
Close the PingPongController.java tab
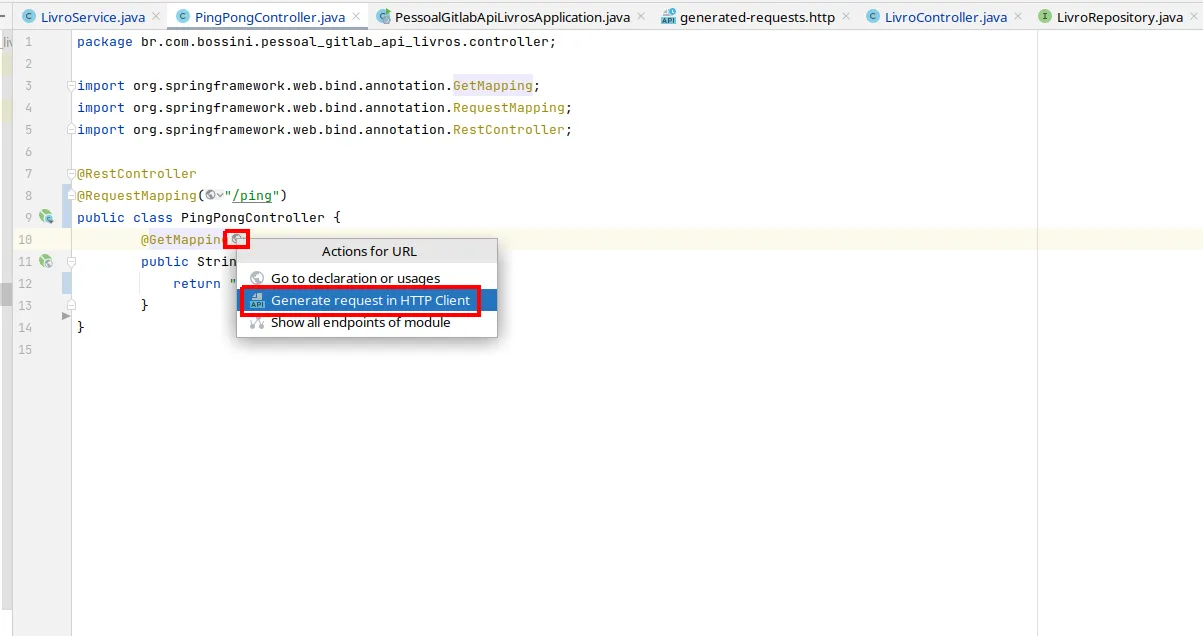point(355,17)
